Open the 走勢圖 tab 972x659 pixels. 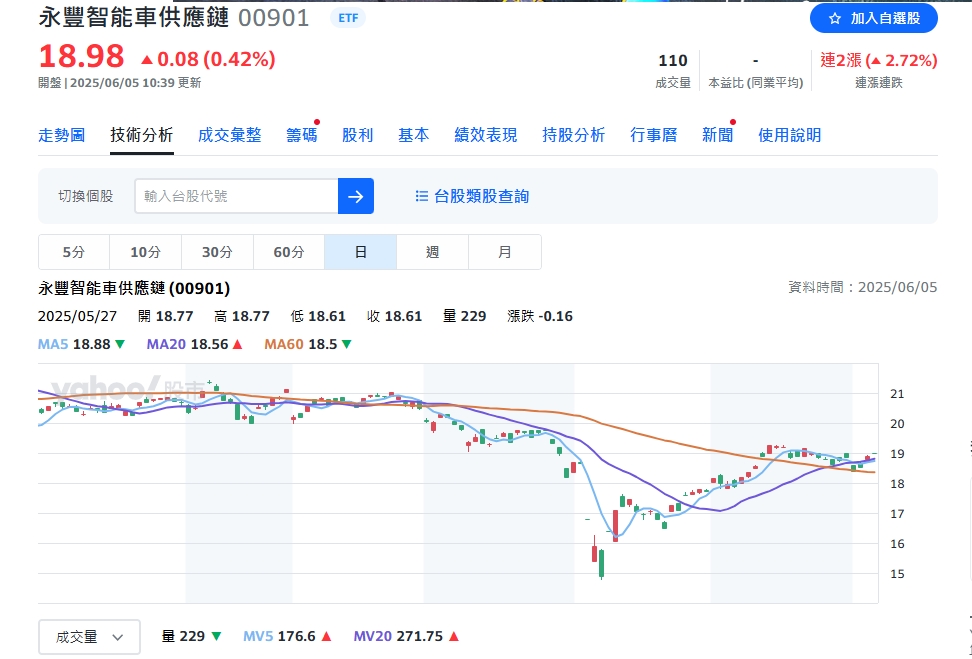[61, 135]
